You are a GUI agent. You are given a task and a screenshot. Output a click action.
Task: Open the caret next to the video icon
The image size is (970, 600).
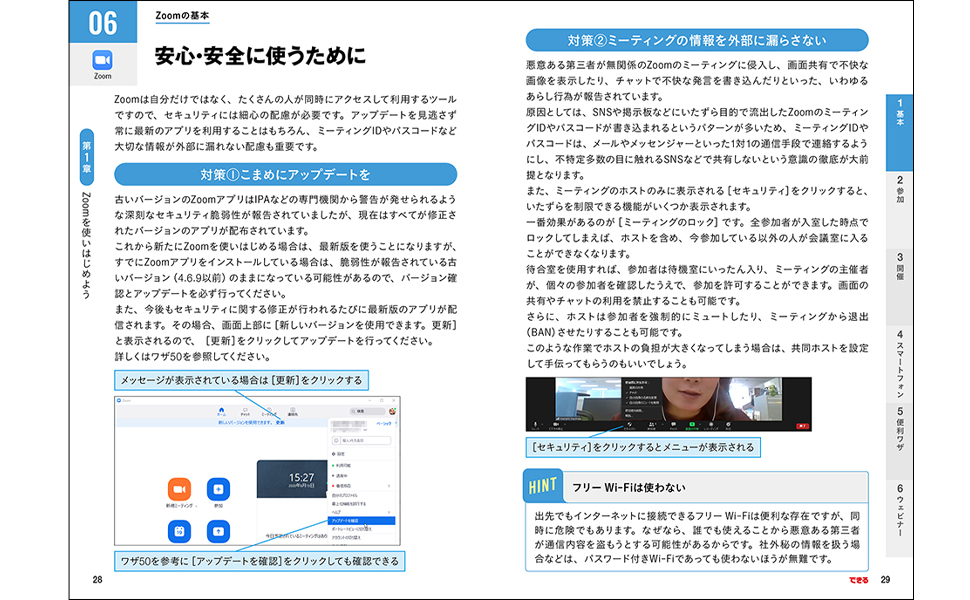(x=565, y=424)
